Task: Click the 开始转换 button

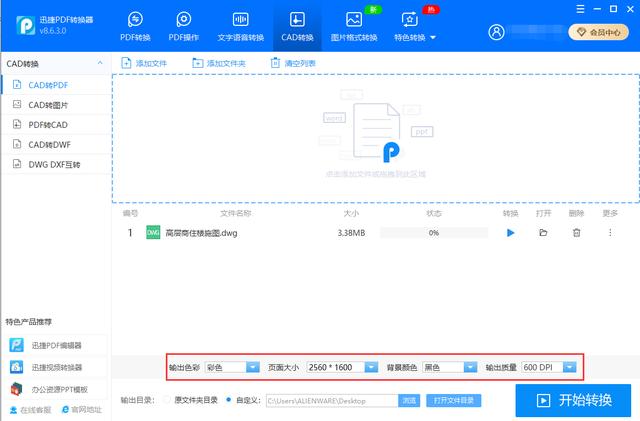Action: (573, 400)
